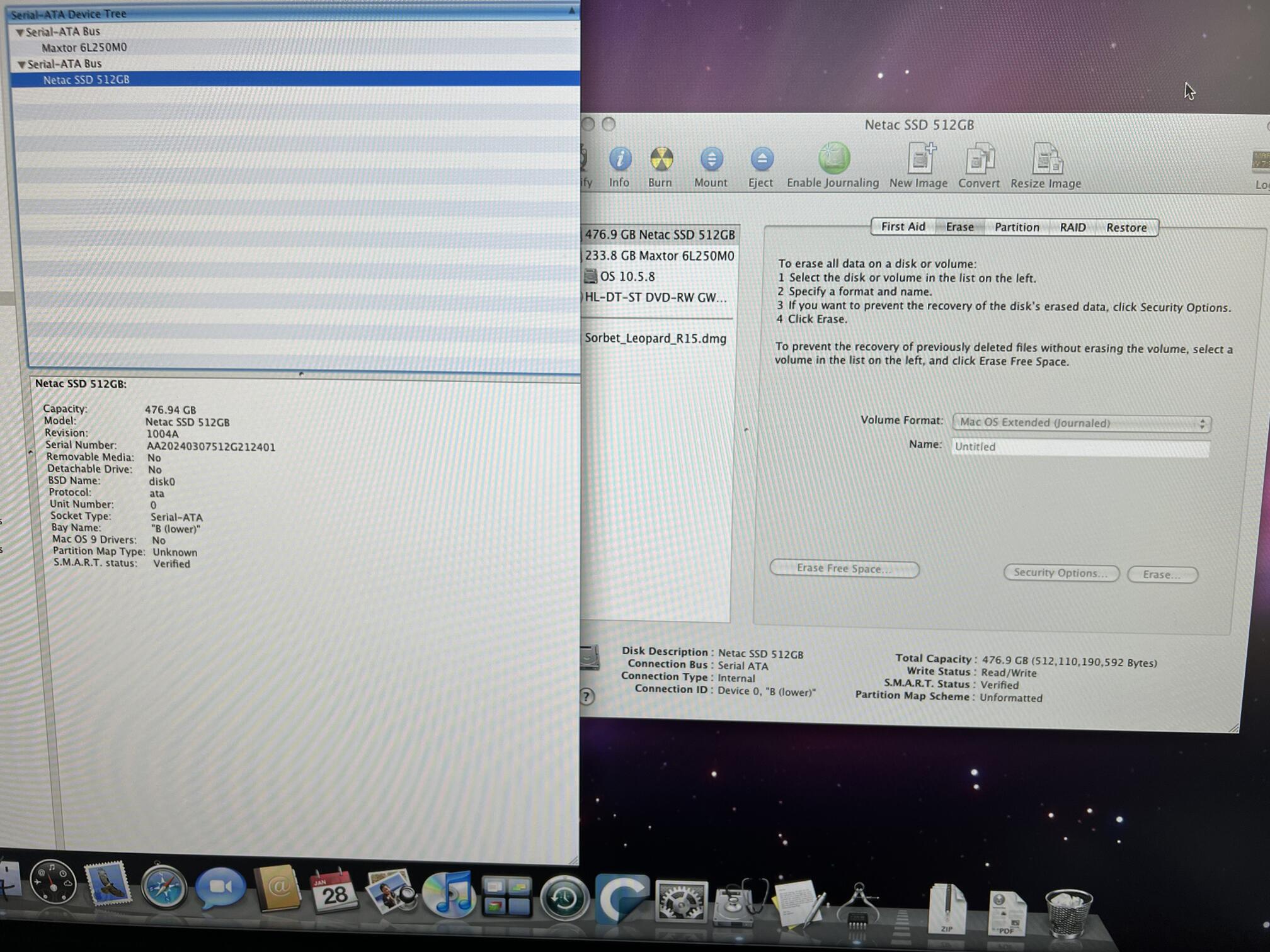This screenshot has width=1270, height=952.
Task: Collapse the first Serial-ATA Bus tree node
Action: (x=20, y=32)
